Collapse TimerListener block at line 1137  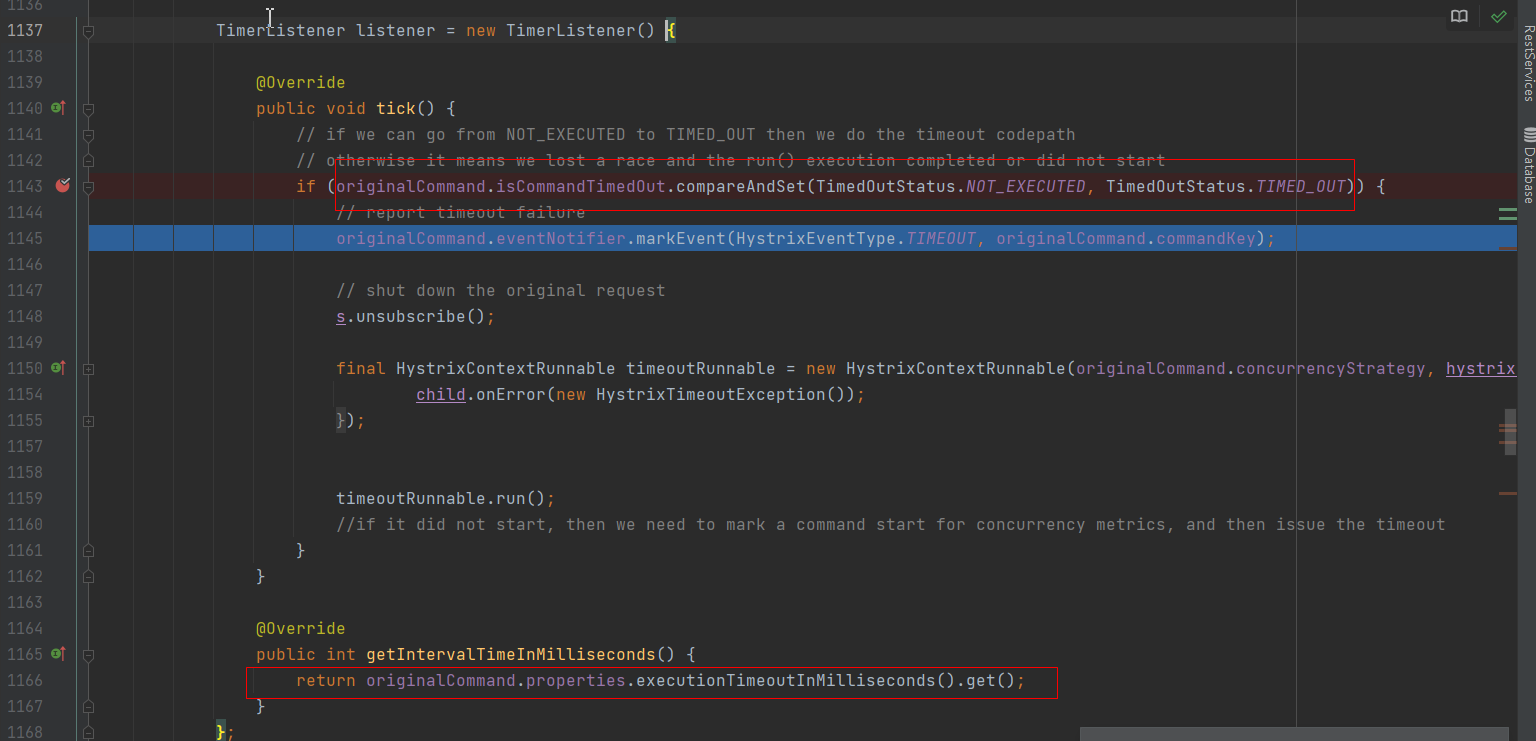(x=88, y=31)
